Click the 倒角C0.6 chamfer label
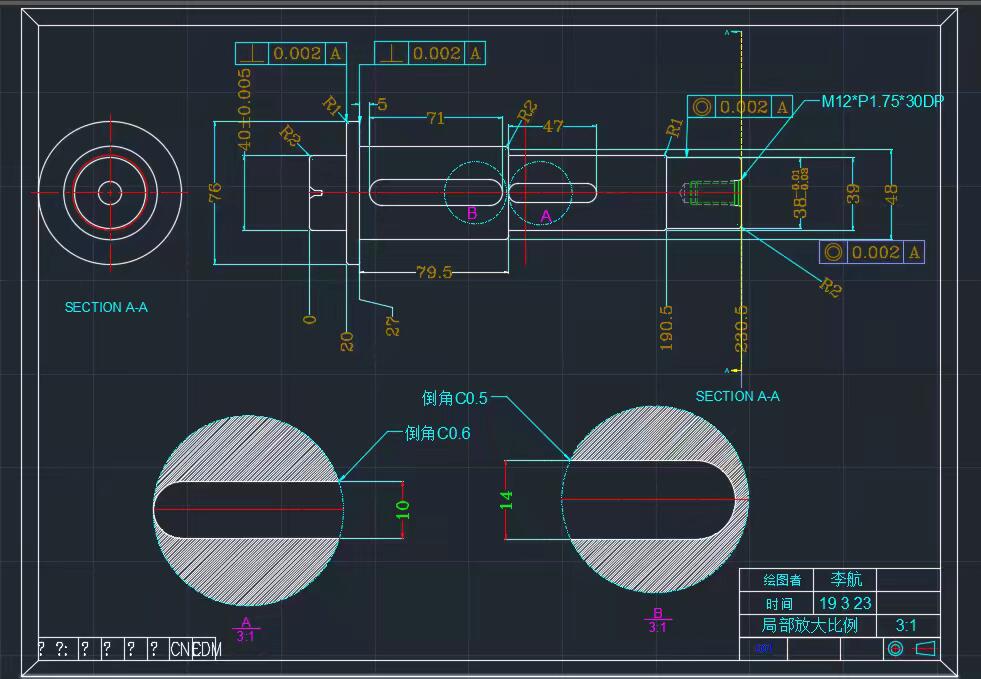Image resolution: width=981 pixels, height=679 pixels. click(437, 433)
